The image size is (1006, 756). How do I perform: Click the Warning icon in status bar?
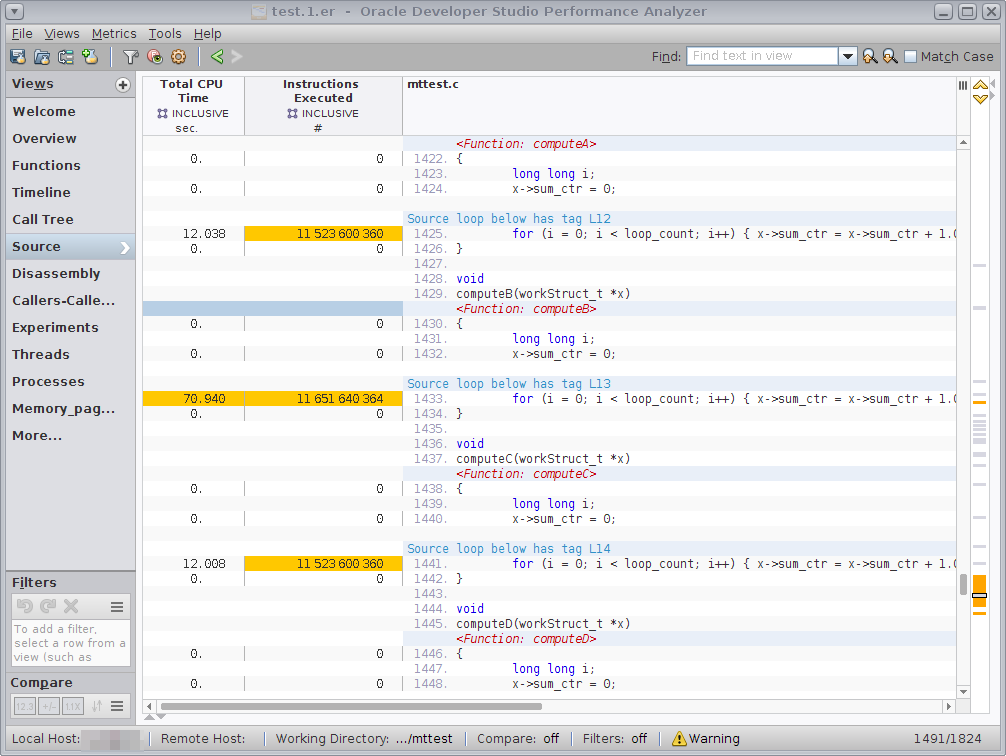[679, 739]
